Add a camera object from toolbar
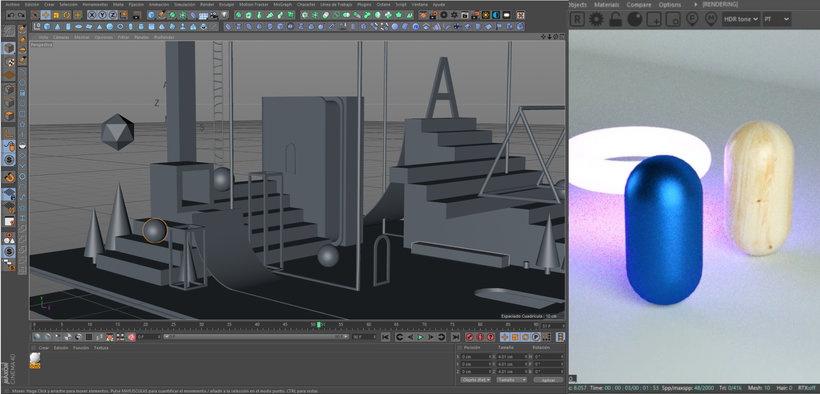 pyautogui.click(x=214, y=15)
